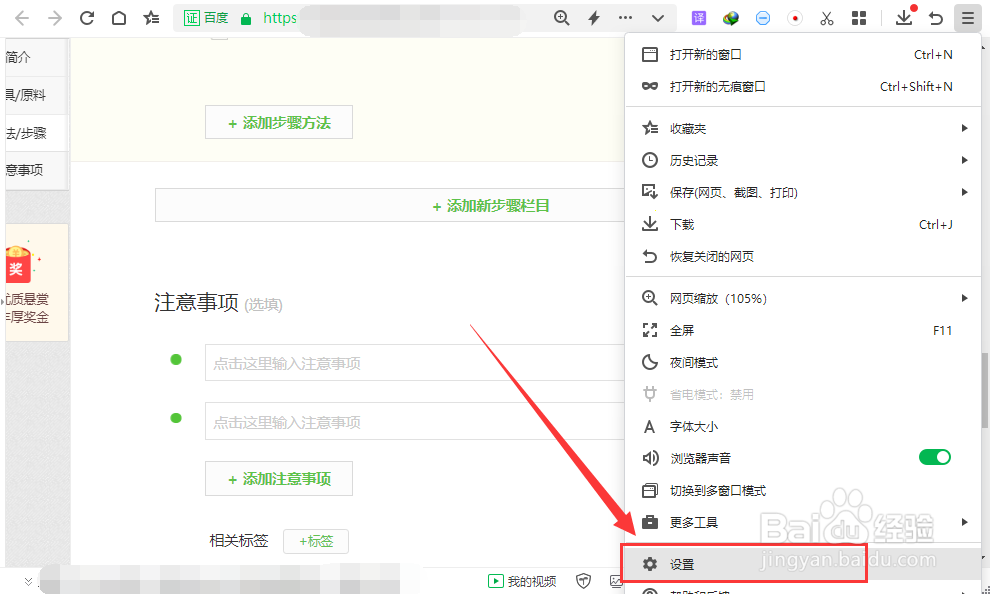Click the 添加注意事项 button

point(279,478)
